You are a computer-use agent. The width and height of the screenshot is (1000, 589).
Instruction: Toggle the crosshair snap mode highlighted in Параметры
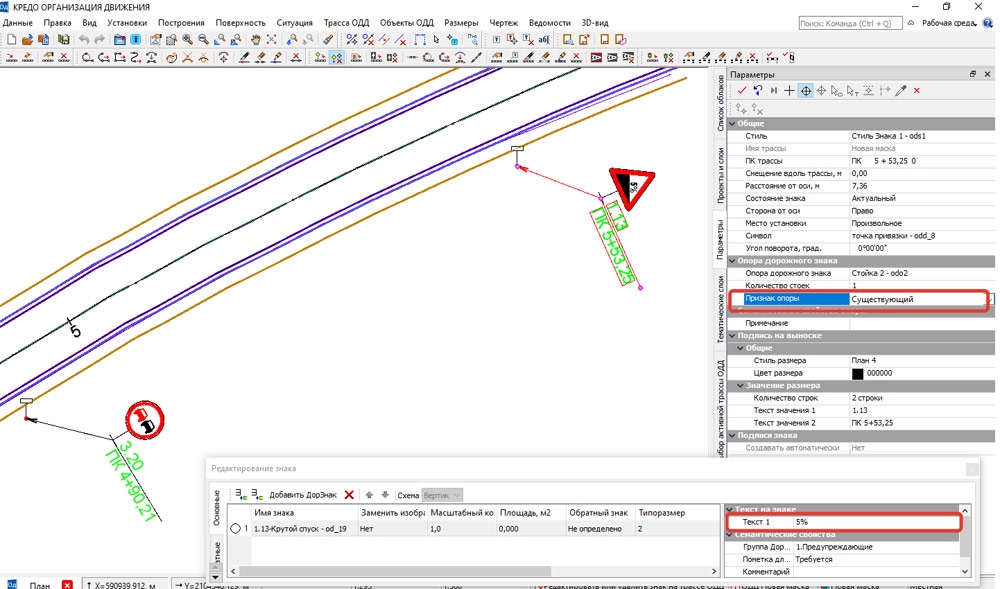[x=805, y=90]
